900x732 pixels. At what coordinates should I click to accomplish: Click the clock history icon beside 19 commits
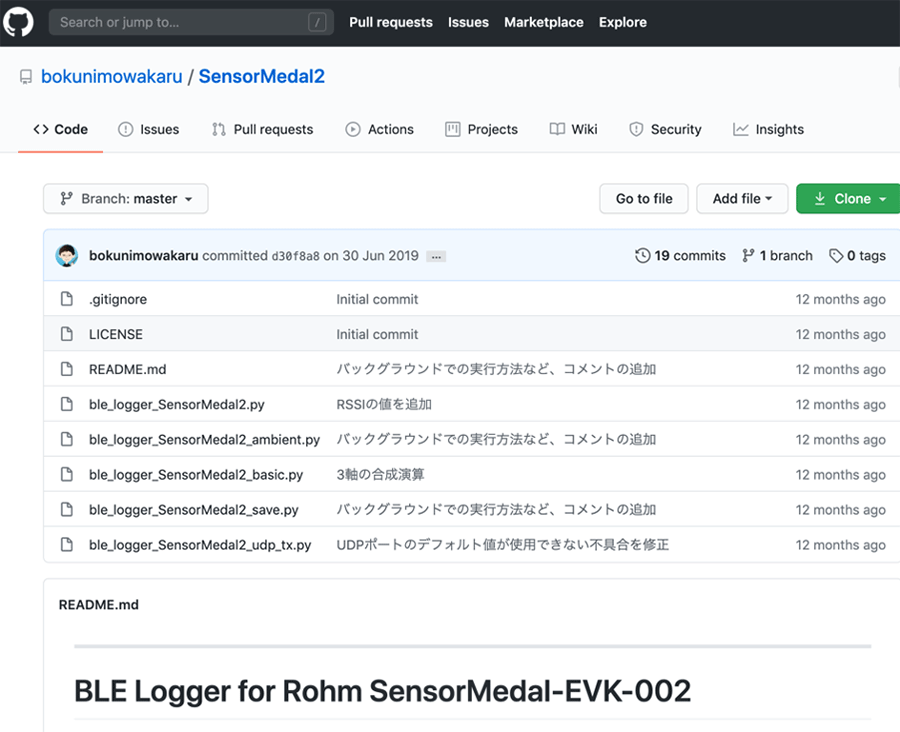(642, 255)
